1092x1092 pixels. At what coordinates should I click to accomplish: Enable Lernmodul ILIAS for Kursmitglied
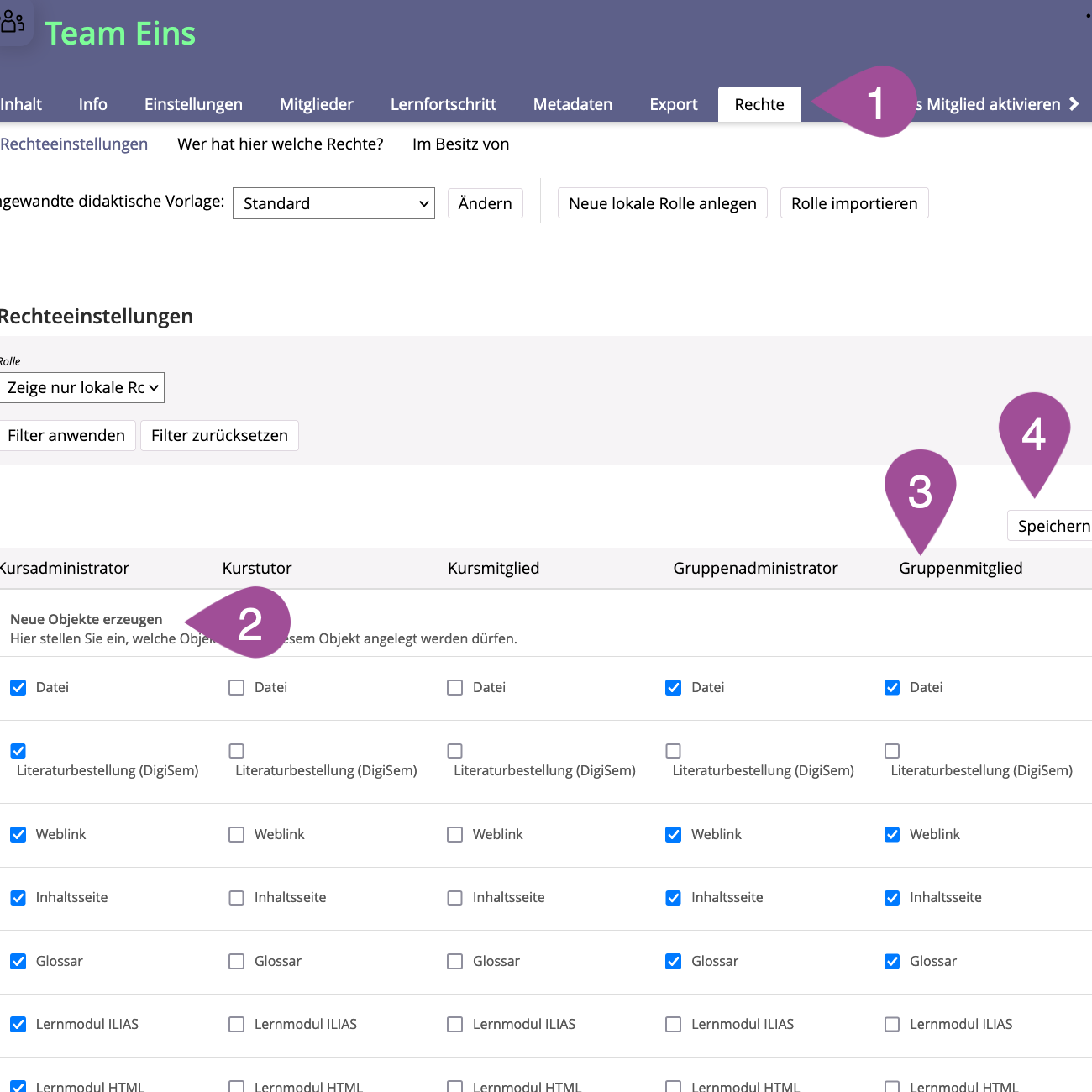tap(455, 1025)
